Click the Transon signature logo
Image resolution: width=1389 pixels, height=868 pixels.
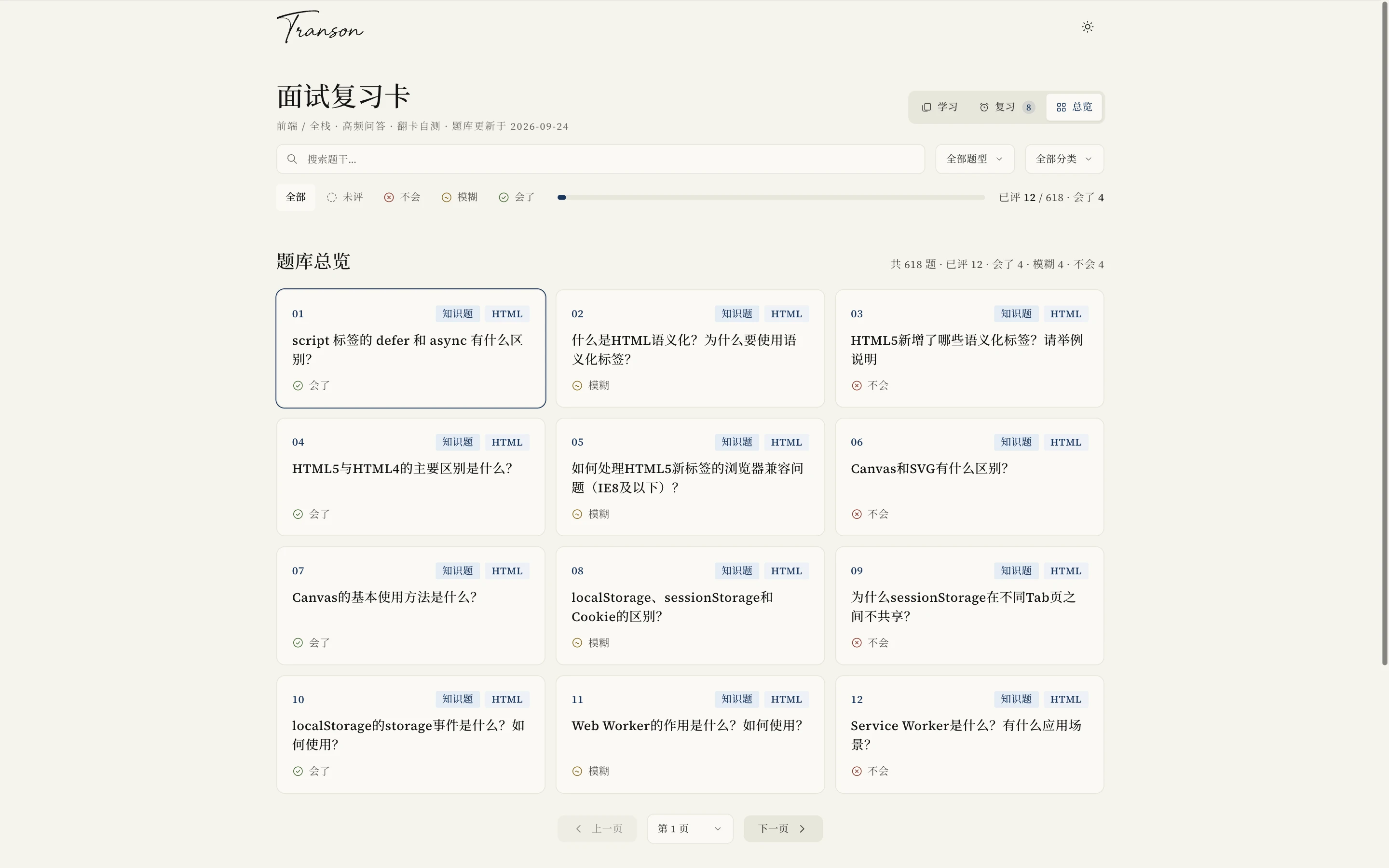[320, 27]
